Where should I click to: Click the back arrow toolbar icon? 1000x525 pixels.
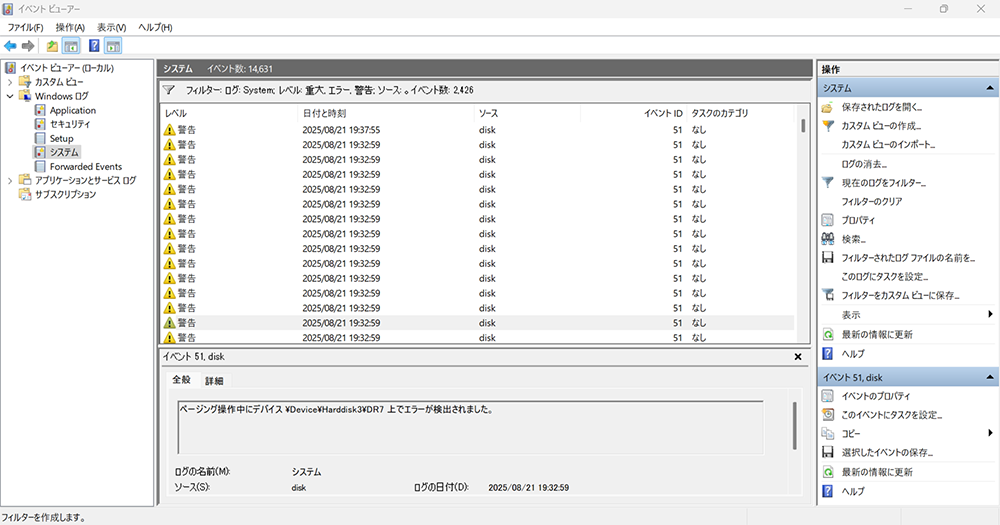(10, 46)
